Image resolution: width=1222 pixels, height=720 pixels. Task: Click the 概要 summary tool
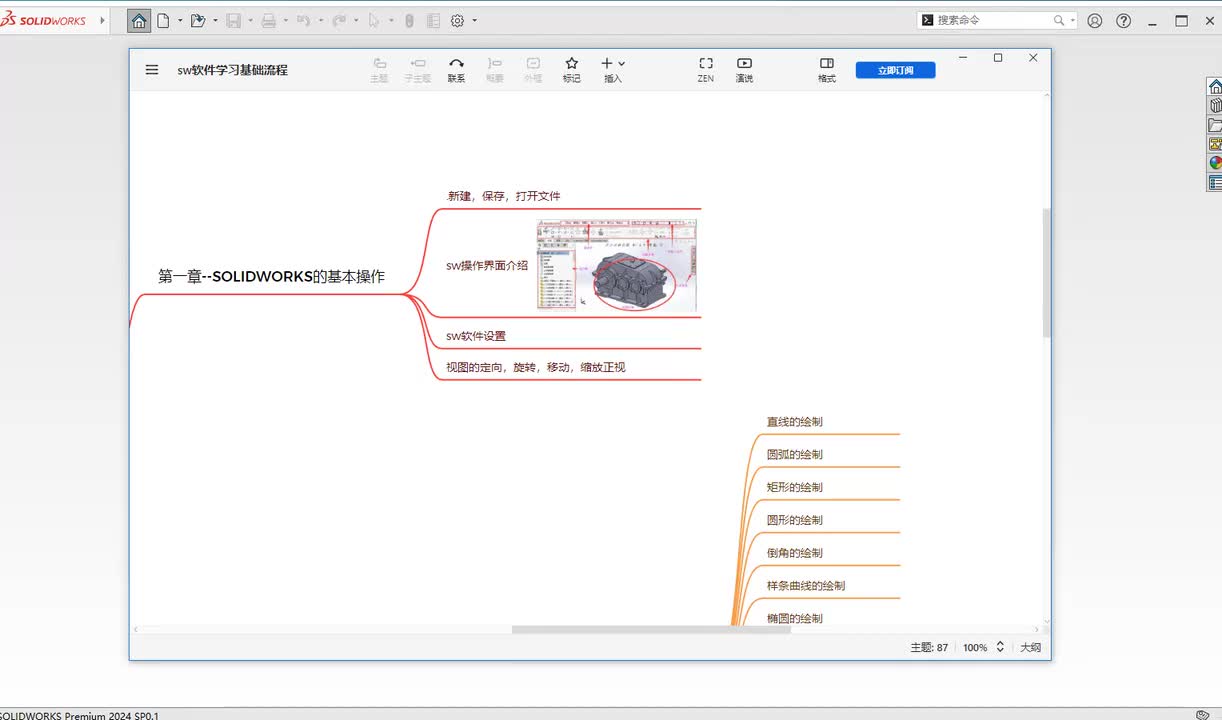(x=495, y=70)
